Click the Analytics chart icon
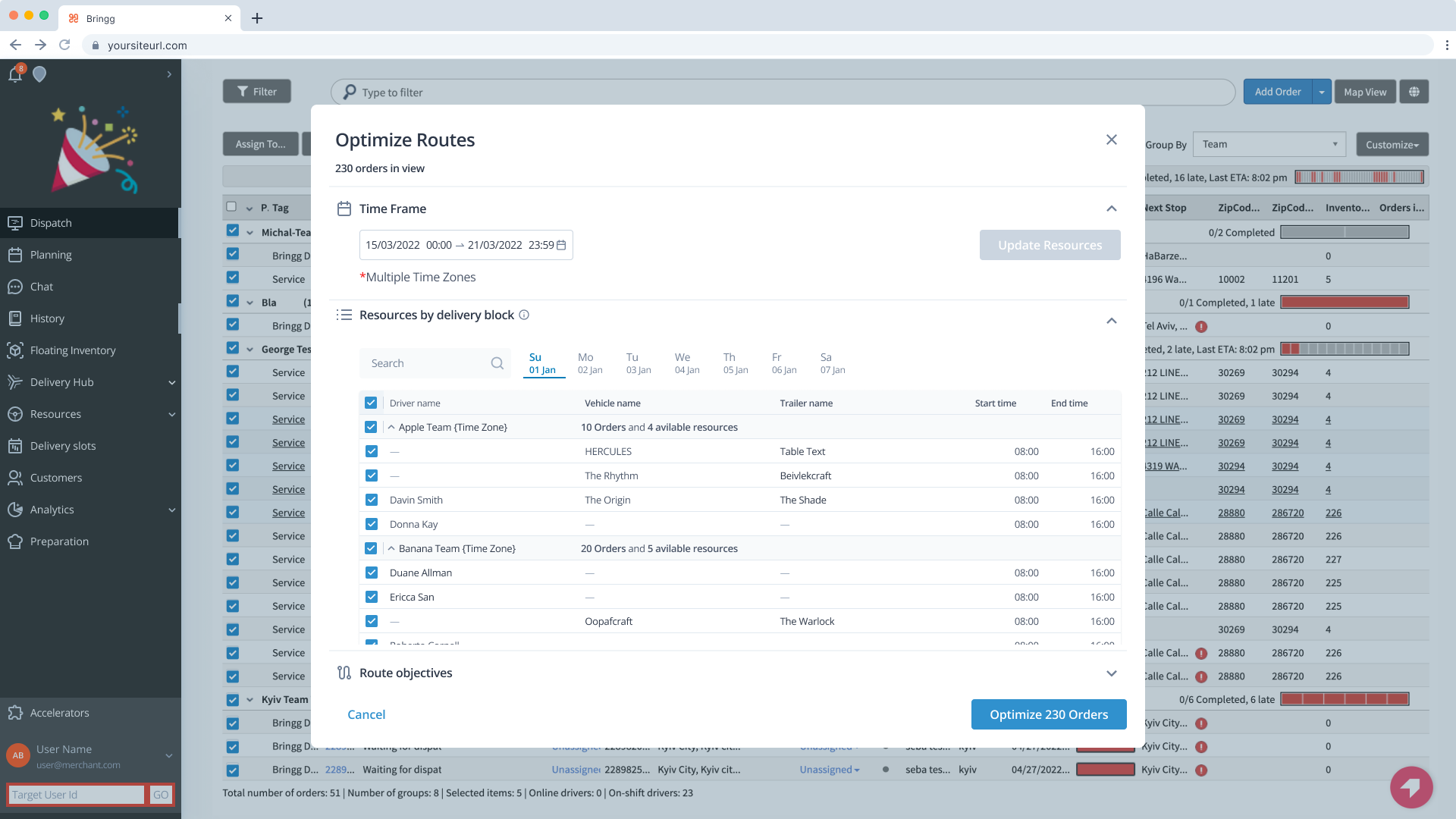This screenshot has height=819, width=1456. 15,510
